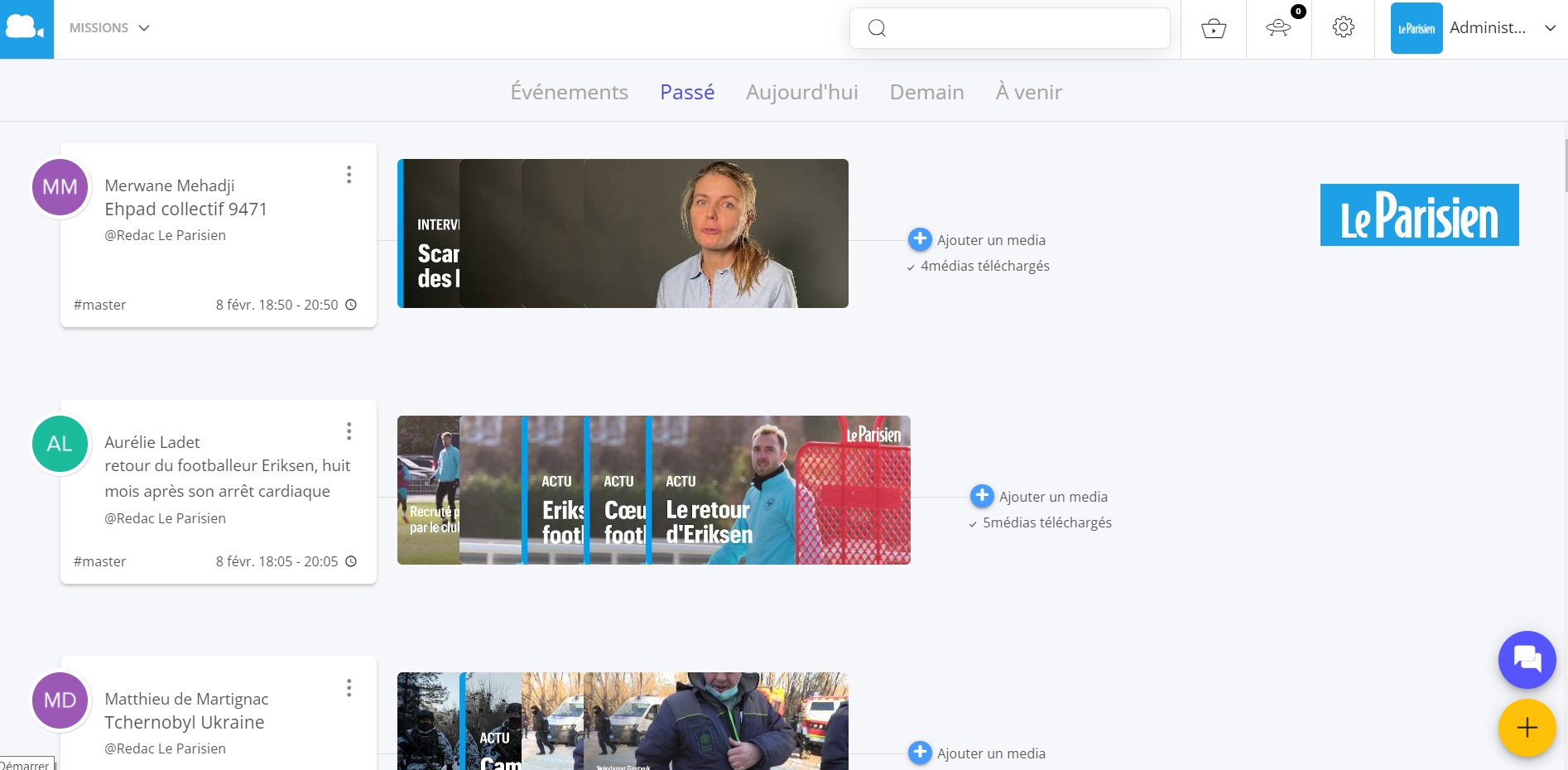The image size is (1568, 770).
Task: Click @Redac Le Parisien on Merwane's card
Action: click(x=165, y=235)
